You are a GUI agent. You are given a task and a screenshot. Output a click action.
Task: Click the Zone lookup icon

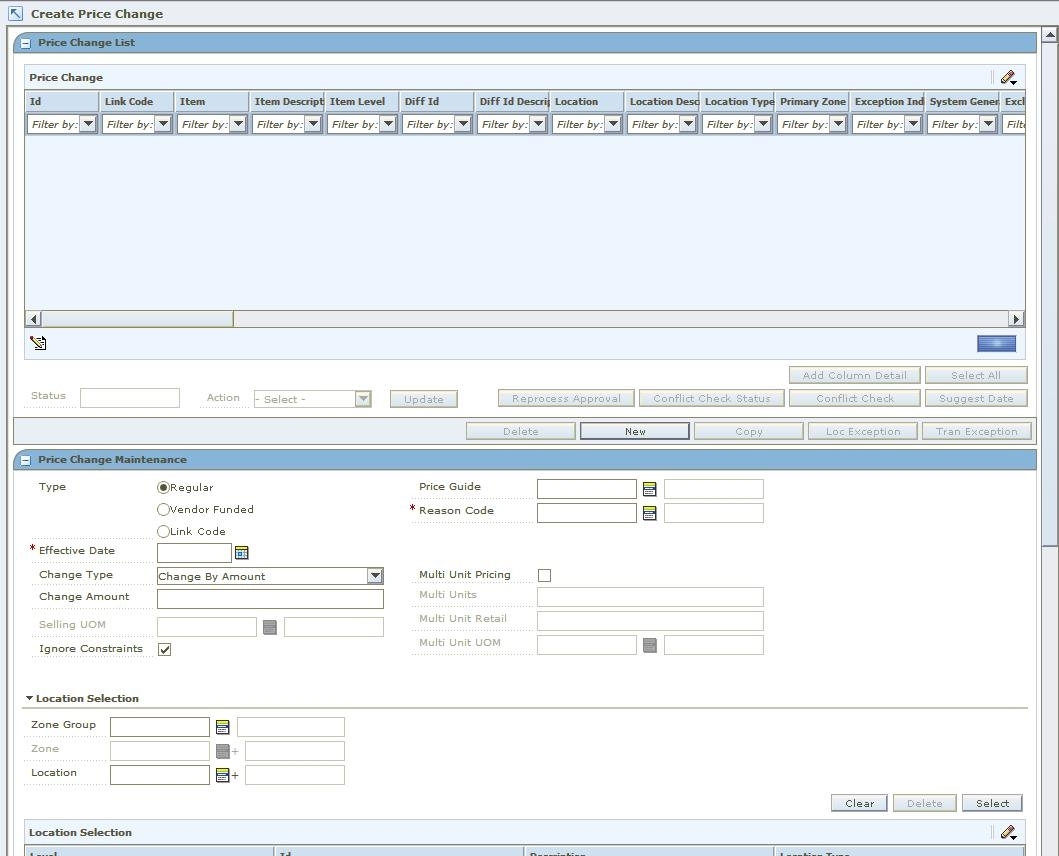click(222, 751)
